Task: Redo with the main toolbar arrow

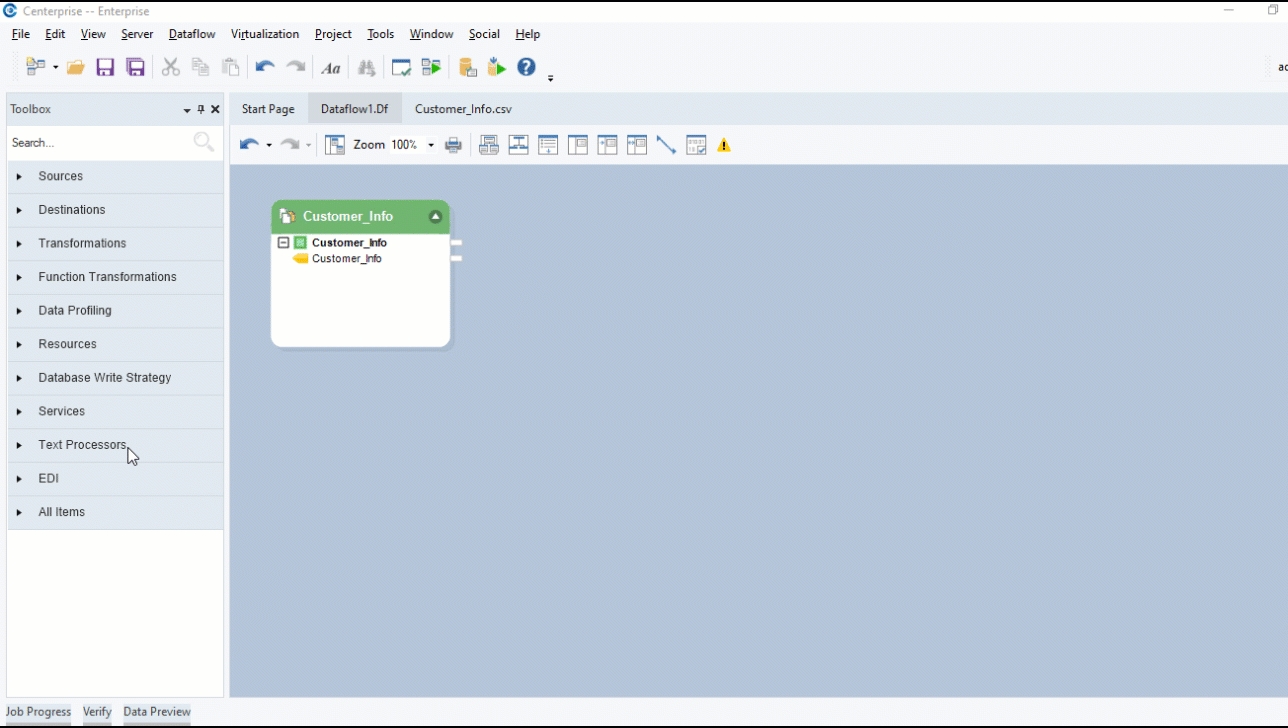Action: tap(296, 68)
